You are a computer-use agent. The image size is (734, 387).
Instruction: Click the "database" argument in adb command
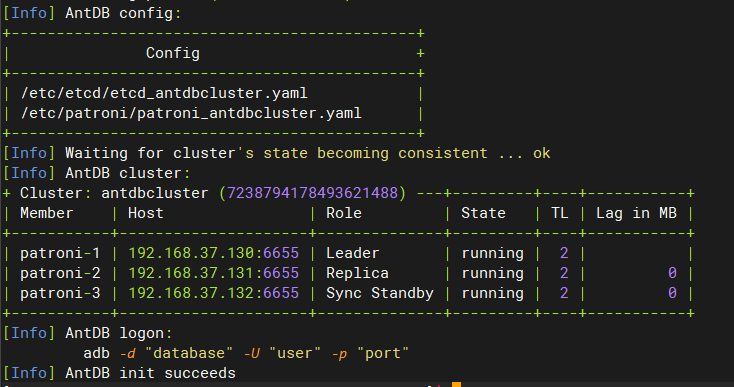click(189, 353)
